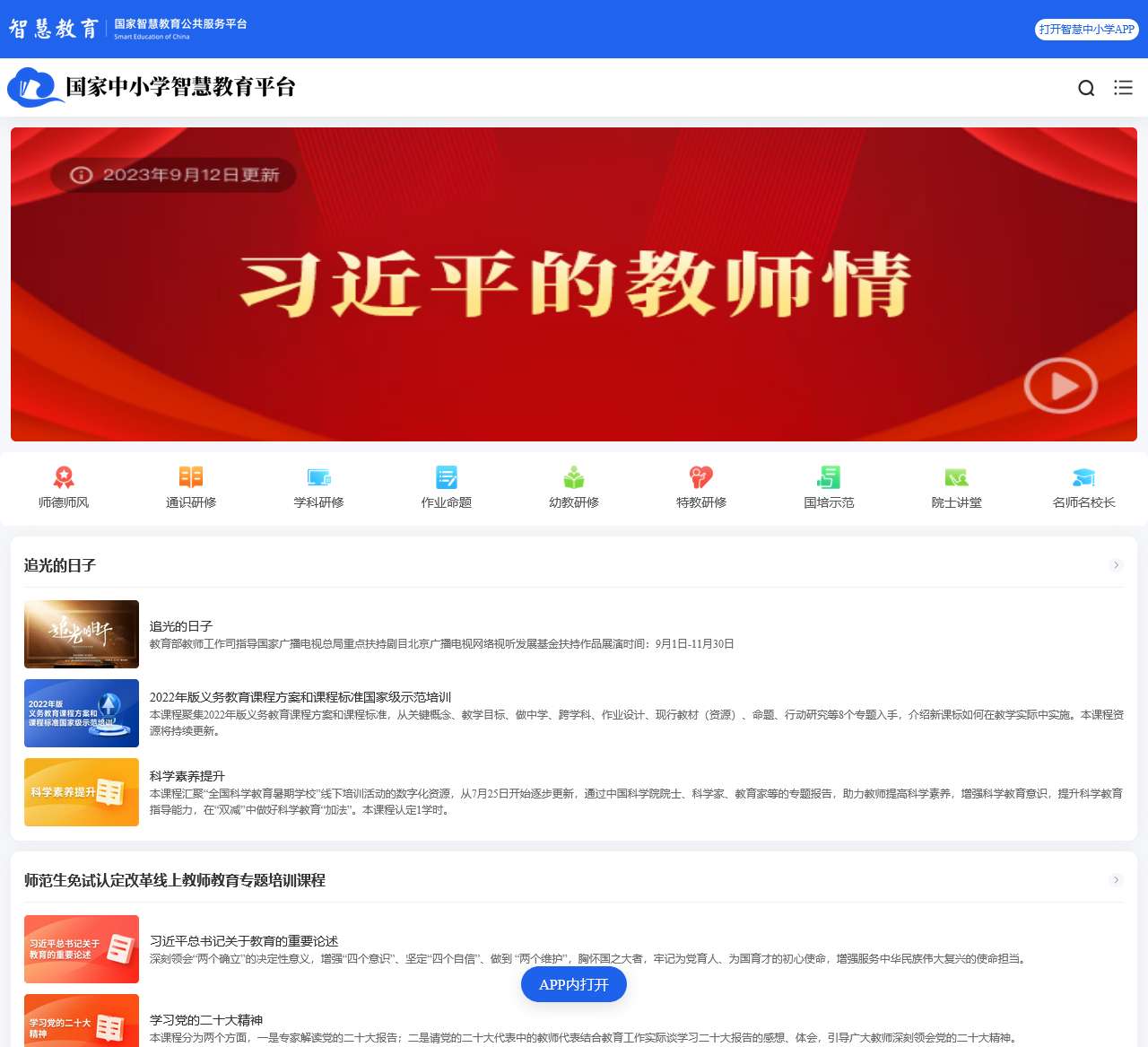Screen dimensions: 1148x1047
Task: Select the 通识研修 category label
Action: [x=191, y=502]
